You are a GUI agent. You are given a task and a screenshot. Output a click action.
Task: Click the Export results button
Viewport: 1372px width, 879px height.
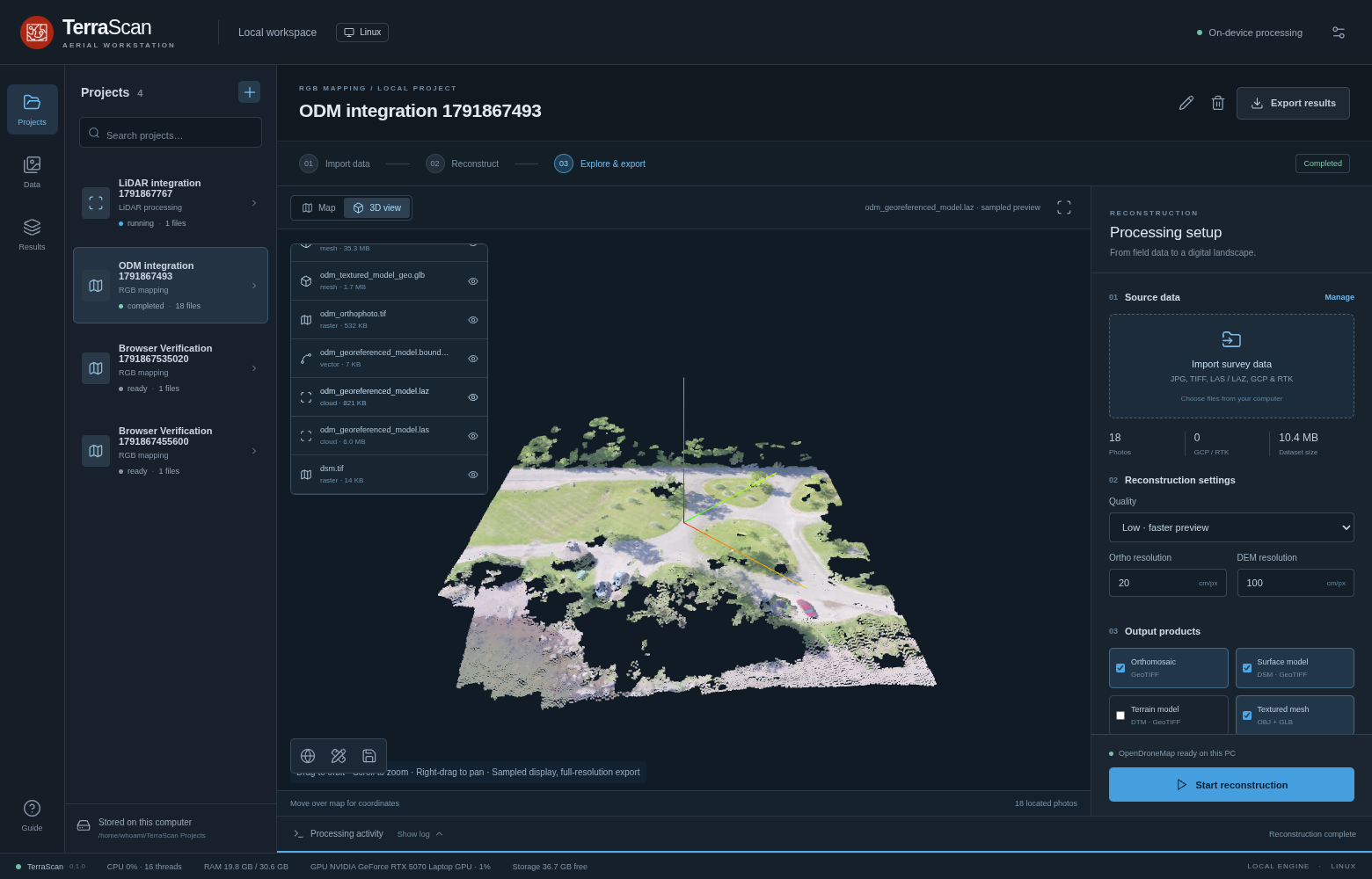tap(1293, 103)
